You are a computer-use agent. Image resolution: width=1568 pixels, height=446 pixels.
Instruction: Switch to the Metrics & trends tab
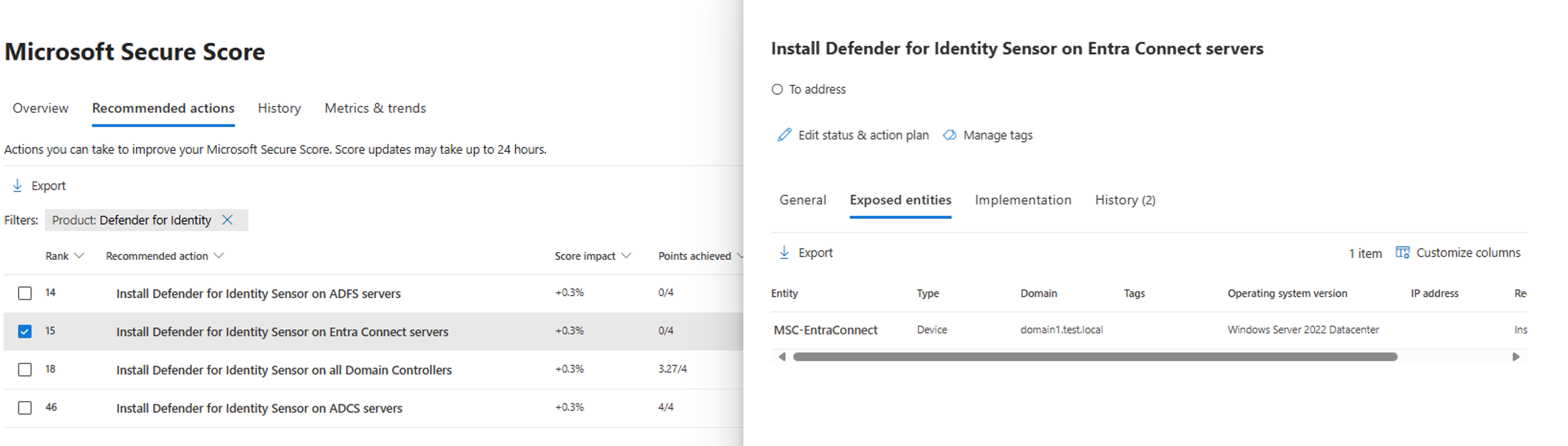[375, 108]
